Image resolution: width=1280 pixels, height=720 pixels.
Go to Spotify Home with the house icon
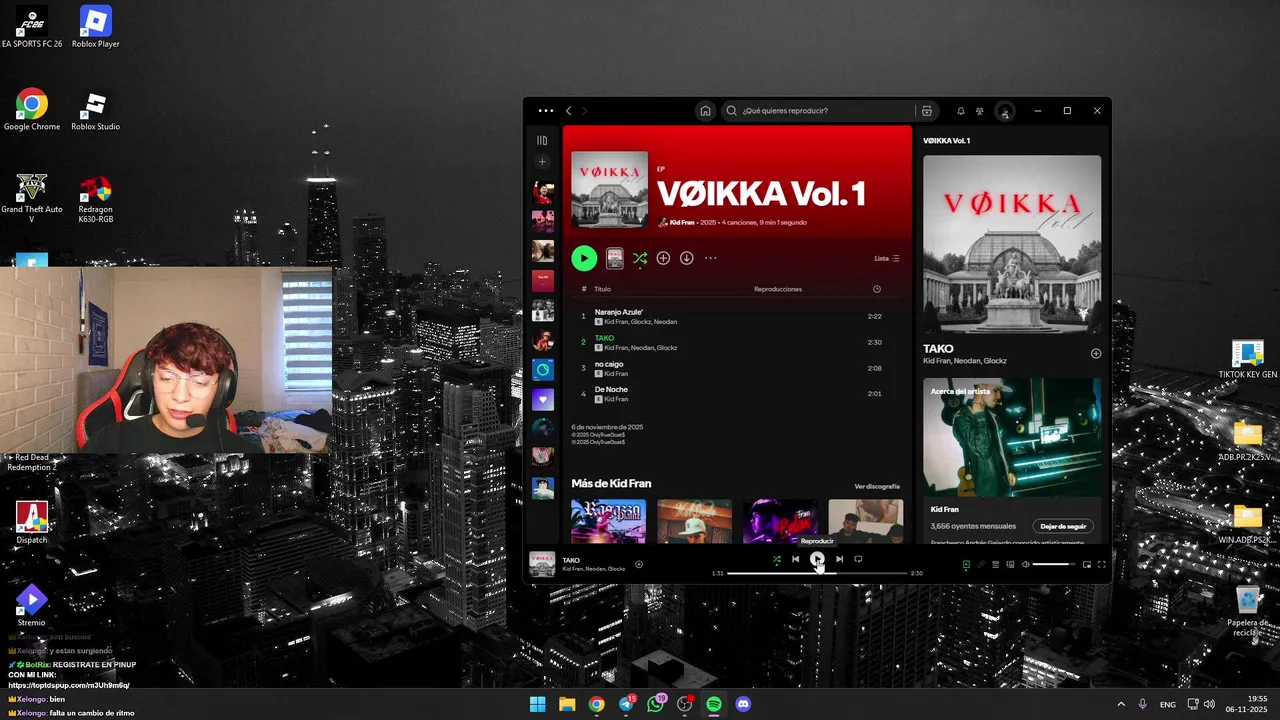point(705,111)
